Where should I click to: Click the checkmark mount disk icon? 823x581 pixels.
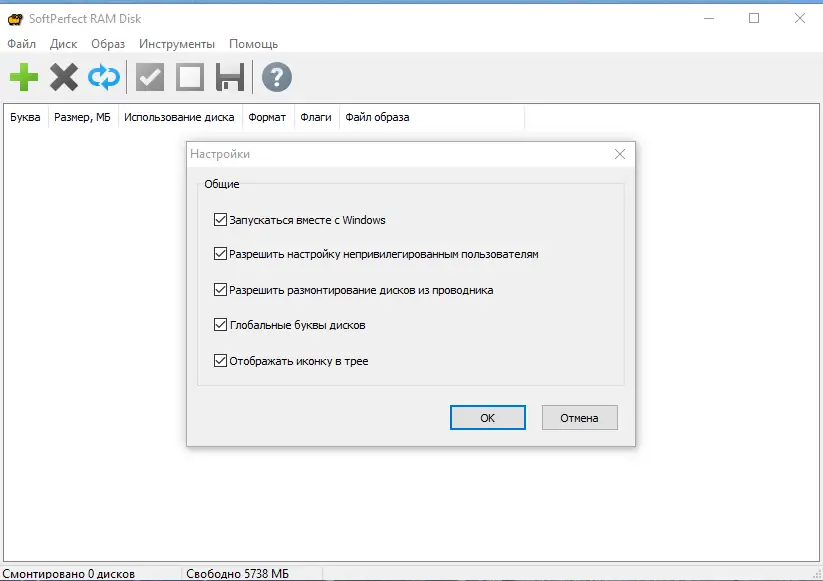[x=148, y=77]
